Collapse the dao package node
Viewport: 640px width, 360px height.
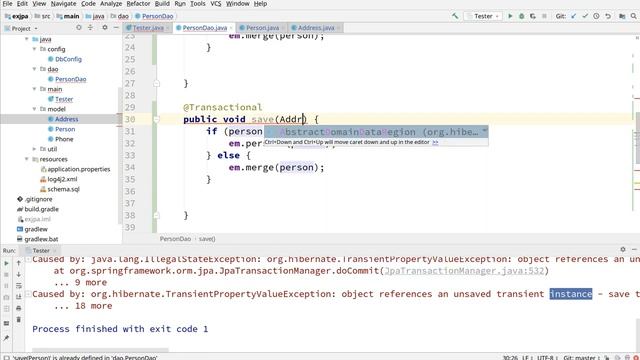(x=35, y=69)
